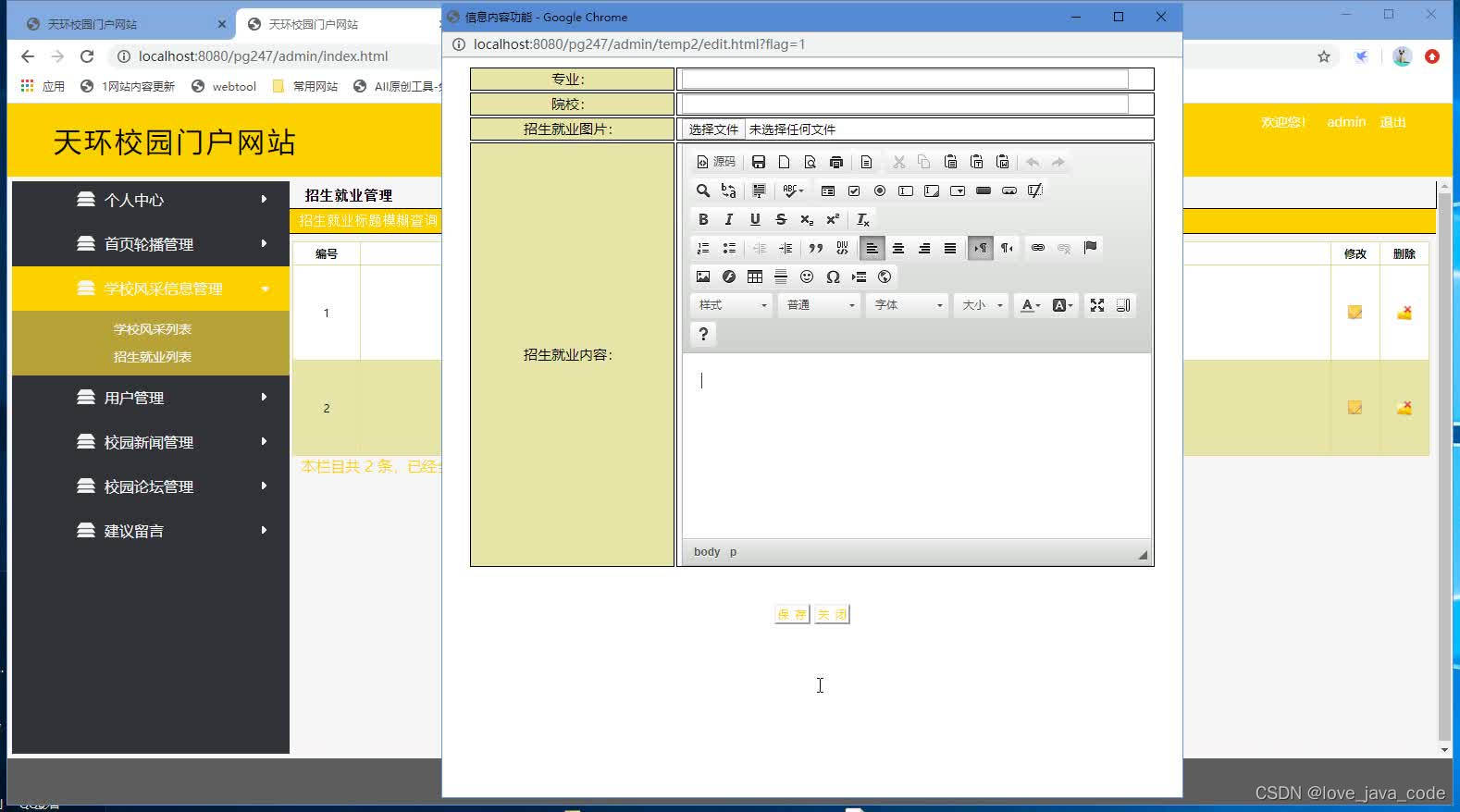
Task: Click the edit icon for row 1
Action: [x=1355, y=313]
